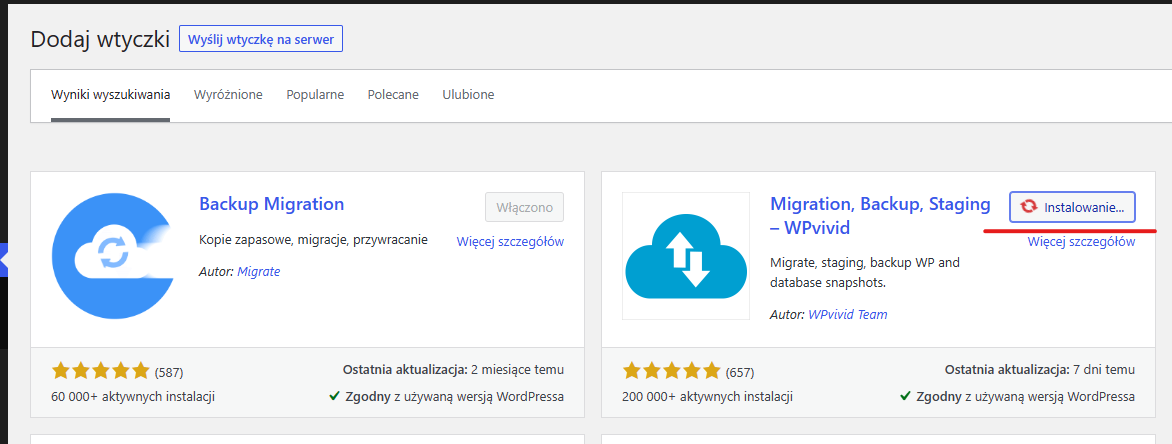Screen dimensions: 1172x444
Task: Click the compatibility checkmark under Backup Migration
Action: pyautogui.click(x=334, y=396)
